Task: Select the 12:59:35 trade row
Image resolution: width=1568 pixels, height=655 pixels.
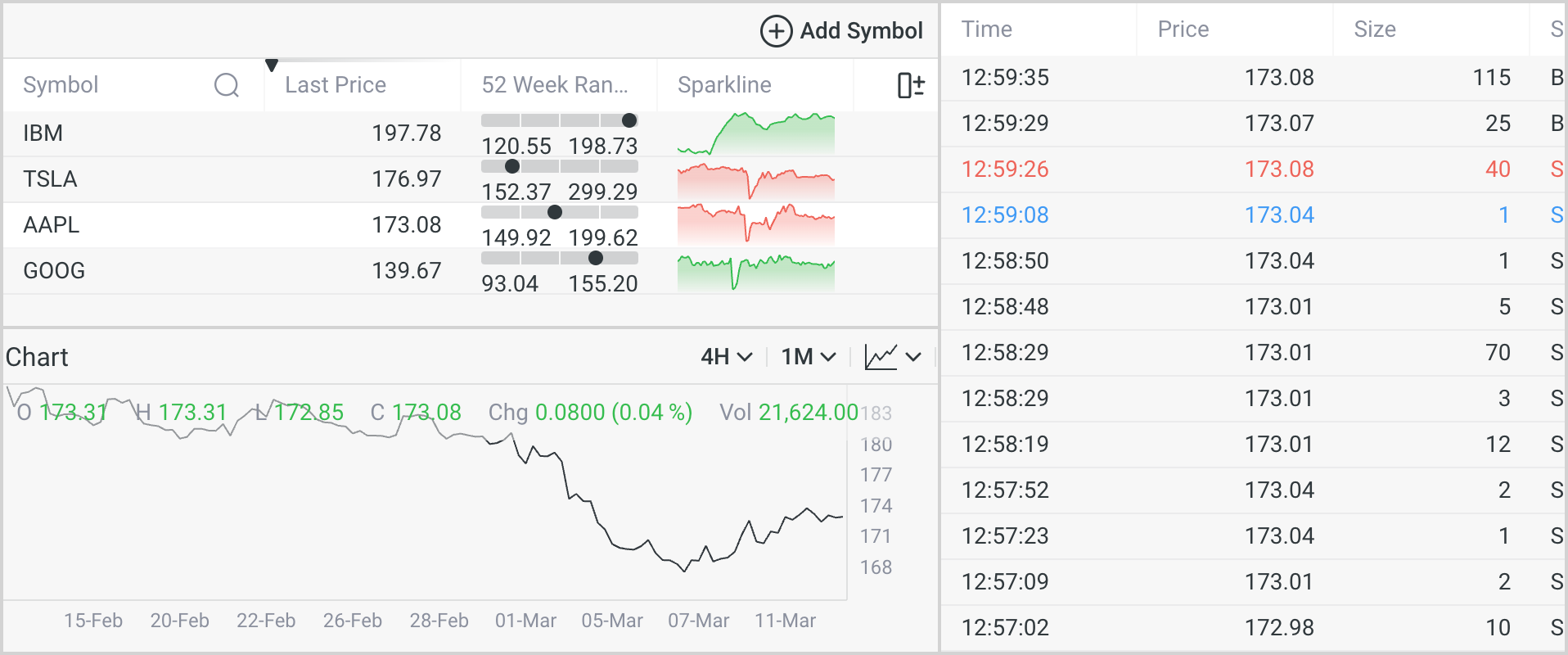Action: click(1253, 78)
